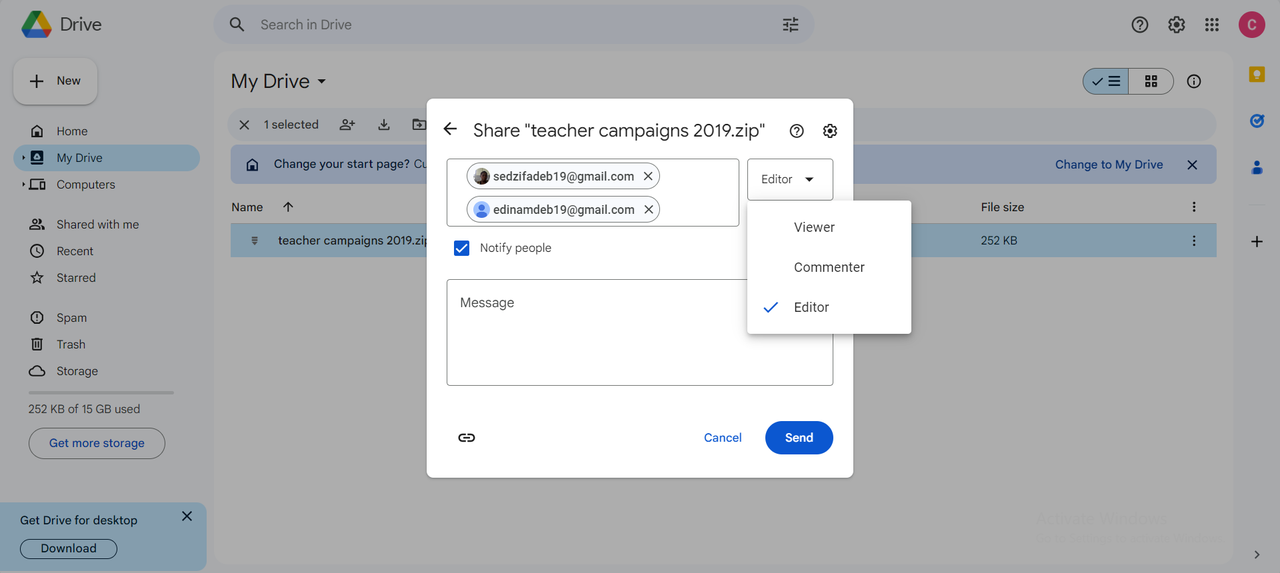Expand Computers tree arrow in sidebar
Image resolution: width=1280 pixels, height=573 pixels.
click(23, 185)
